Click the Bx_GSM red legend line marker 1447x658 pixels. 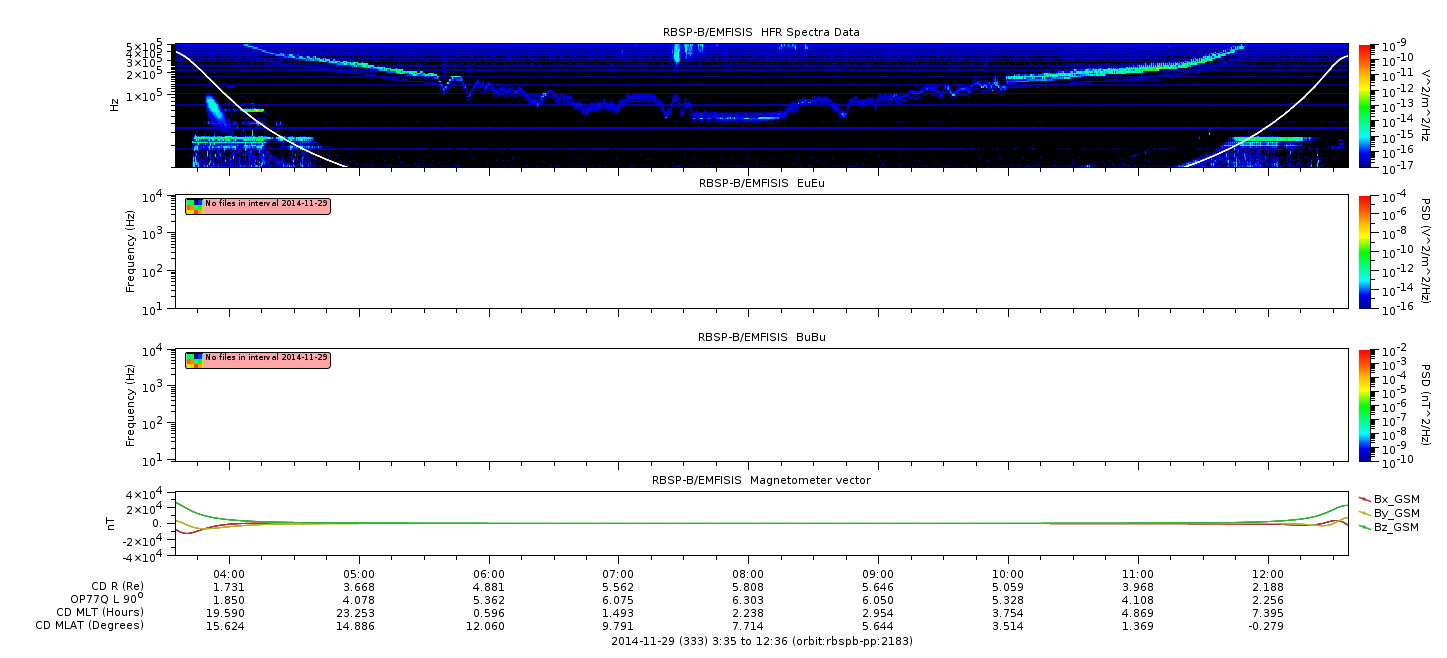click(1364, 499)
